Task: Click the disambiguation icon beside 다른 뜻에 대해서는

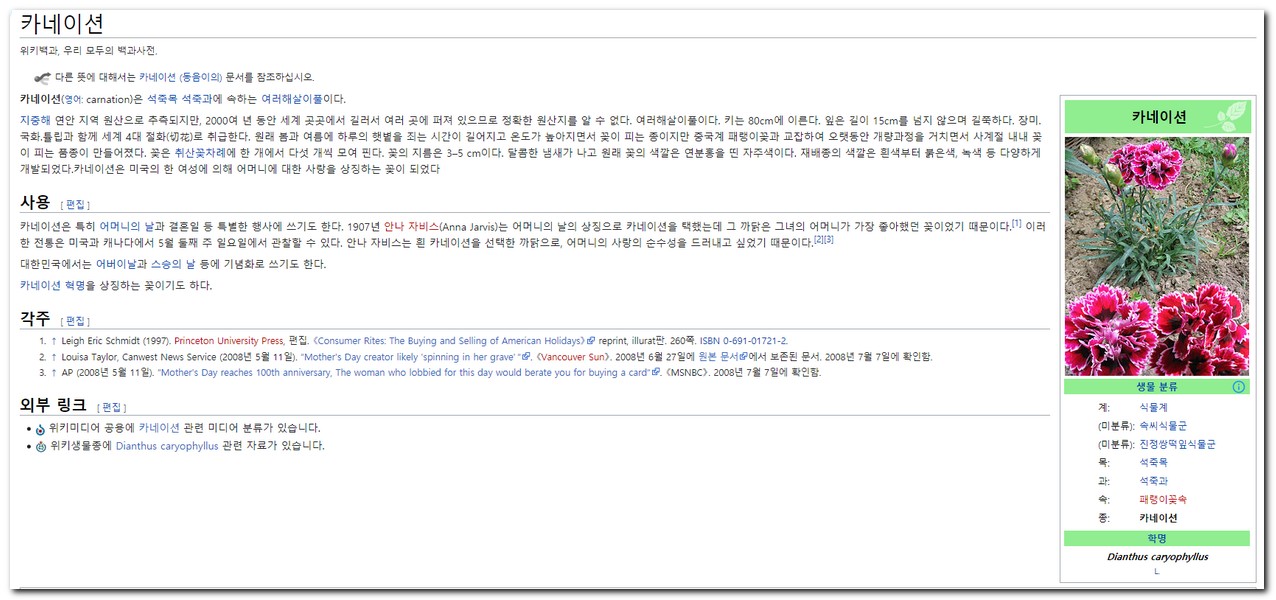Action: coord(42,77)
